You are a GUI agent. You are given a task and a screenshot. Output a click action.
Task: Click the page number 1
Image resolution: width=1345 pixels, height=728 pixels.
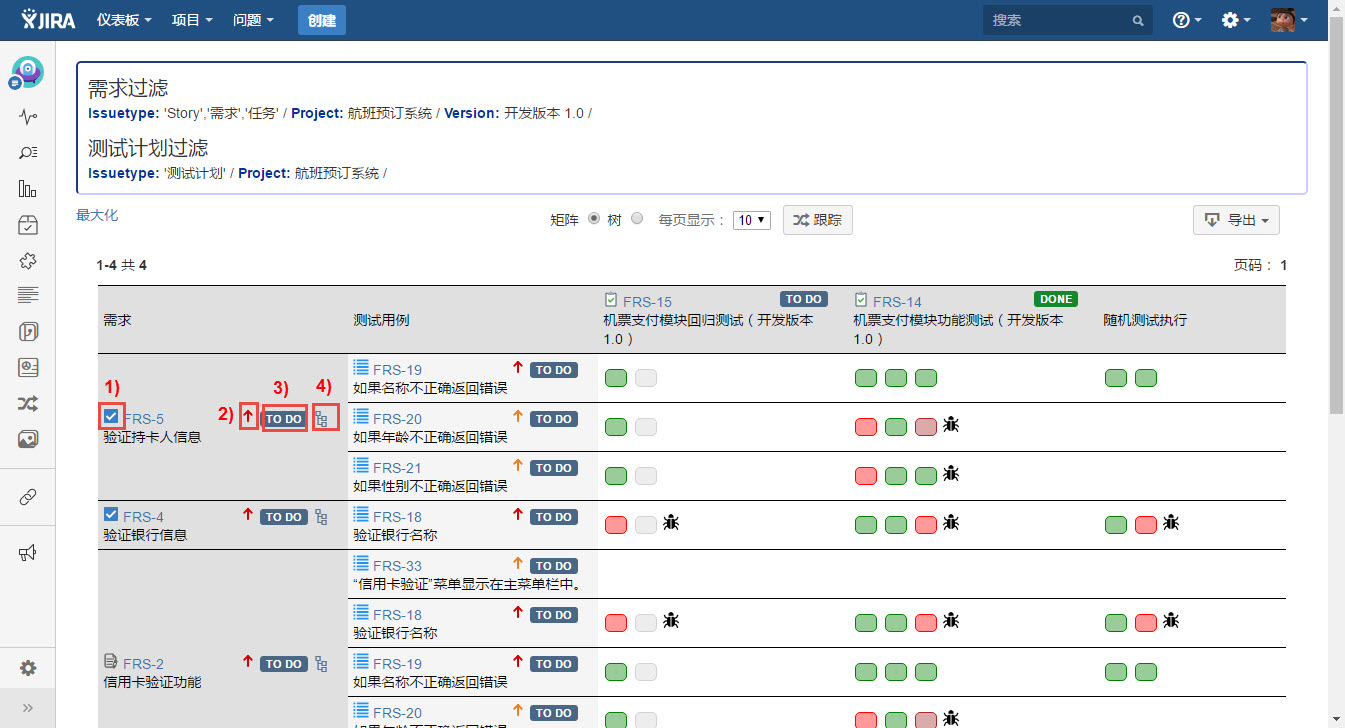coord(1283,265)
